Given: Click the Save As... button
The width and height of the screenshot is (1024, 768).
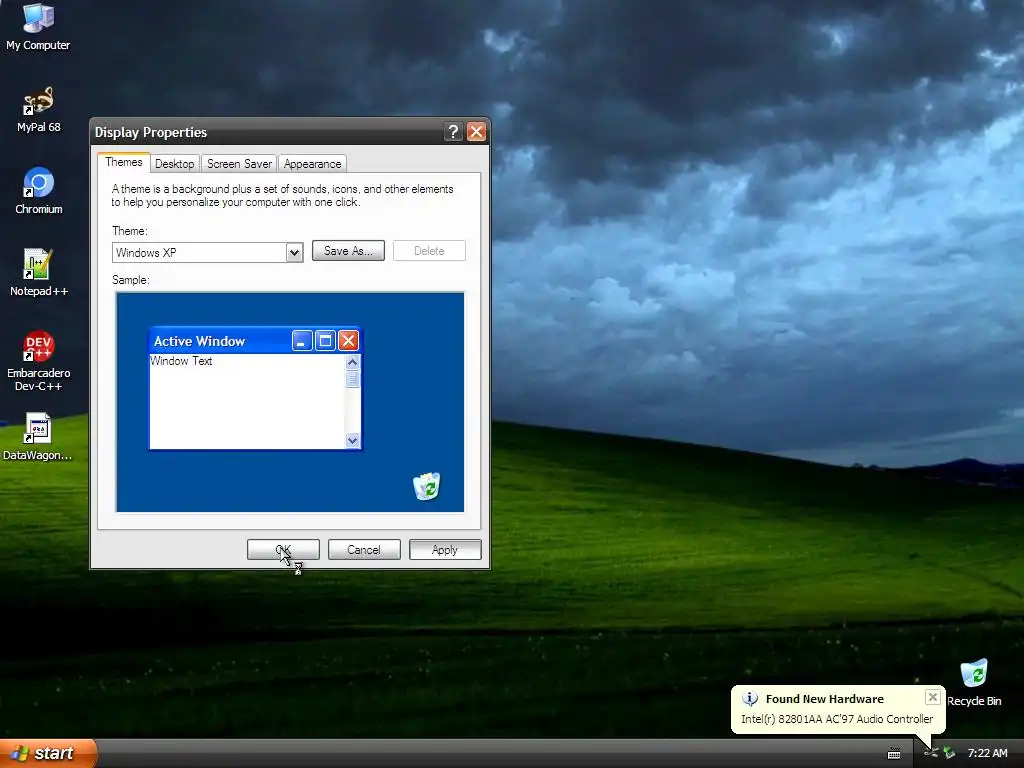Looking at the screenshot, I should pyautogui.click(x=348, y=251).
